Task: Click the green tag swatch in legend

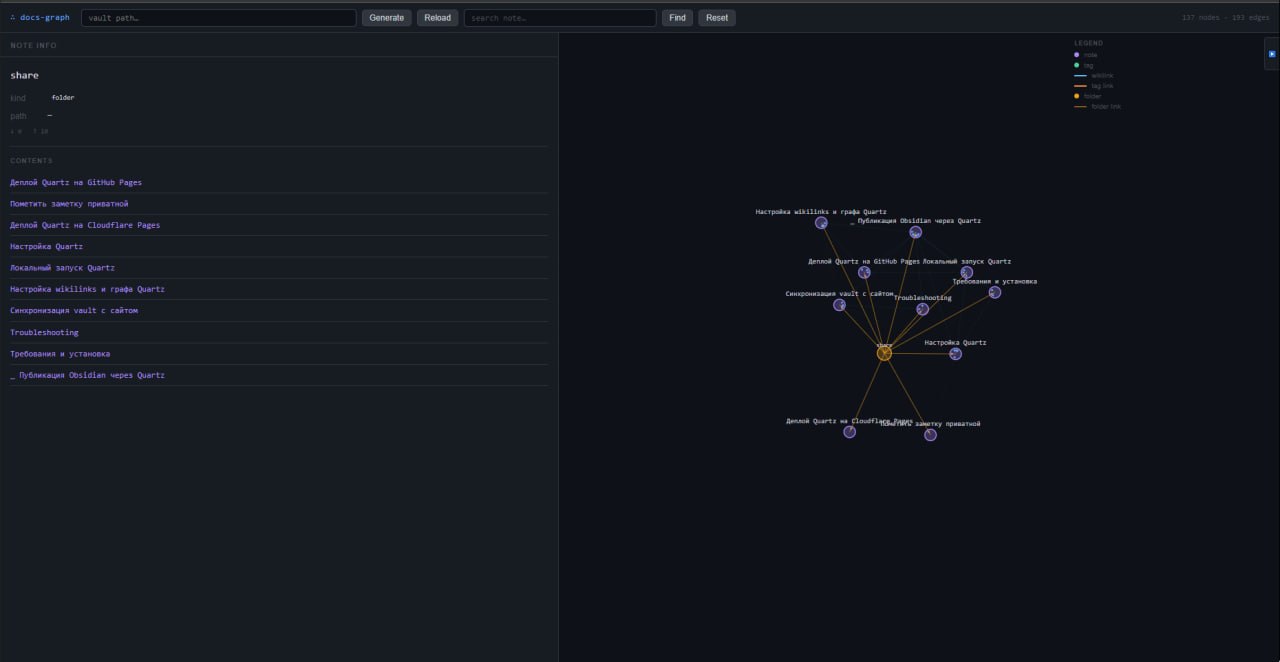Action: pyautogui.click(x=1077, y=65)
